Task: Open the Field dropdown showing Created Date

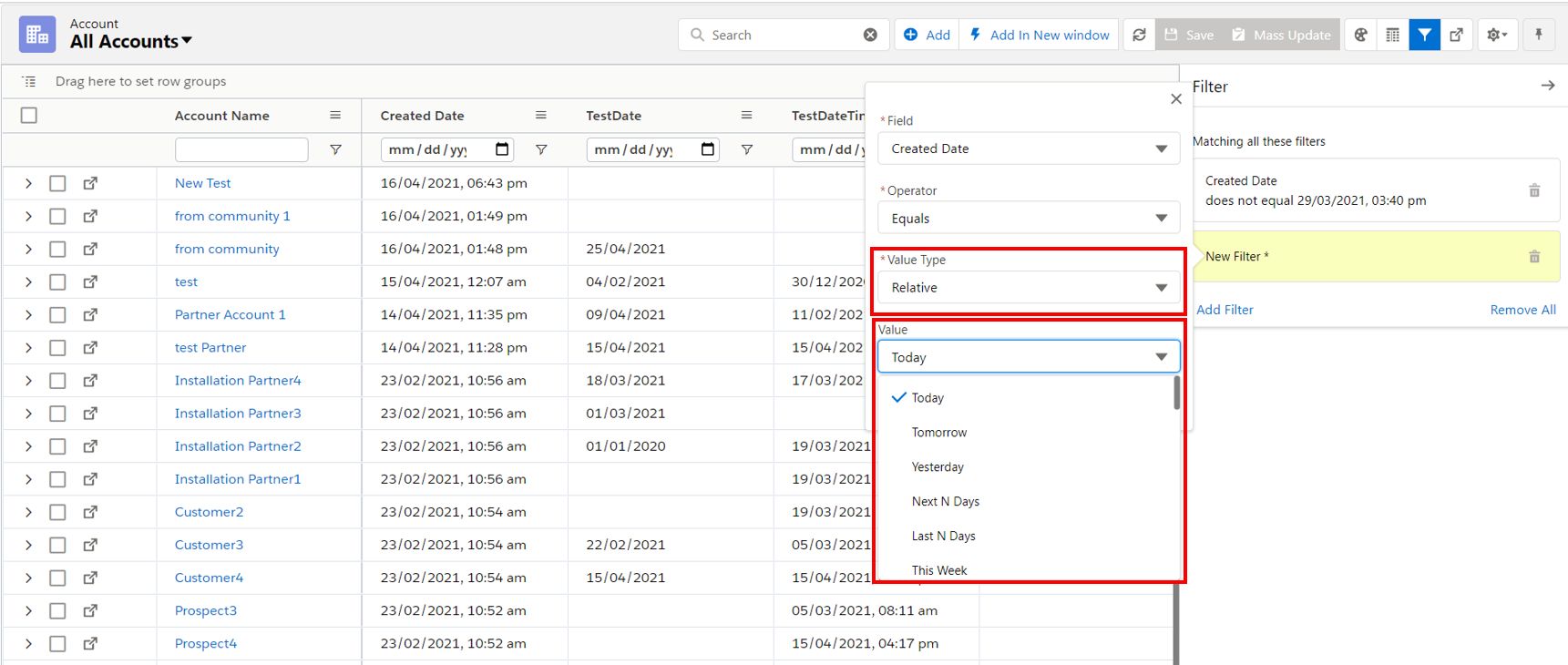Action: click(1028, 148)
